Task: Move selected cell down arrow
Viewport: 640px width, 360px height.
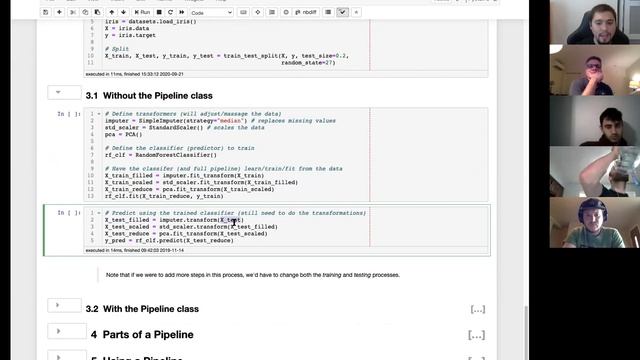Action: [x=123, y=12]
